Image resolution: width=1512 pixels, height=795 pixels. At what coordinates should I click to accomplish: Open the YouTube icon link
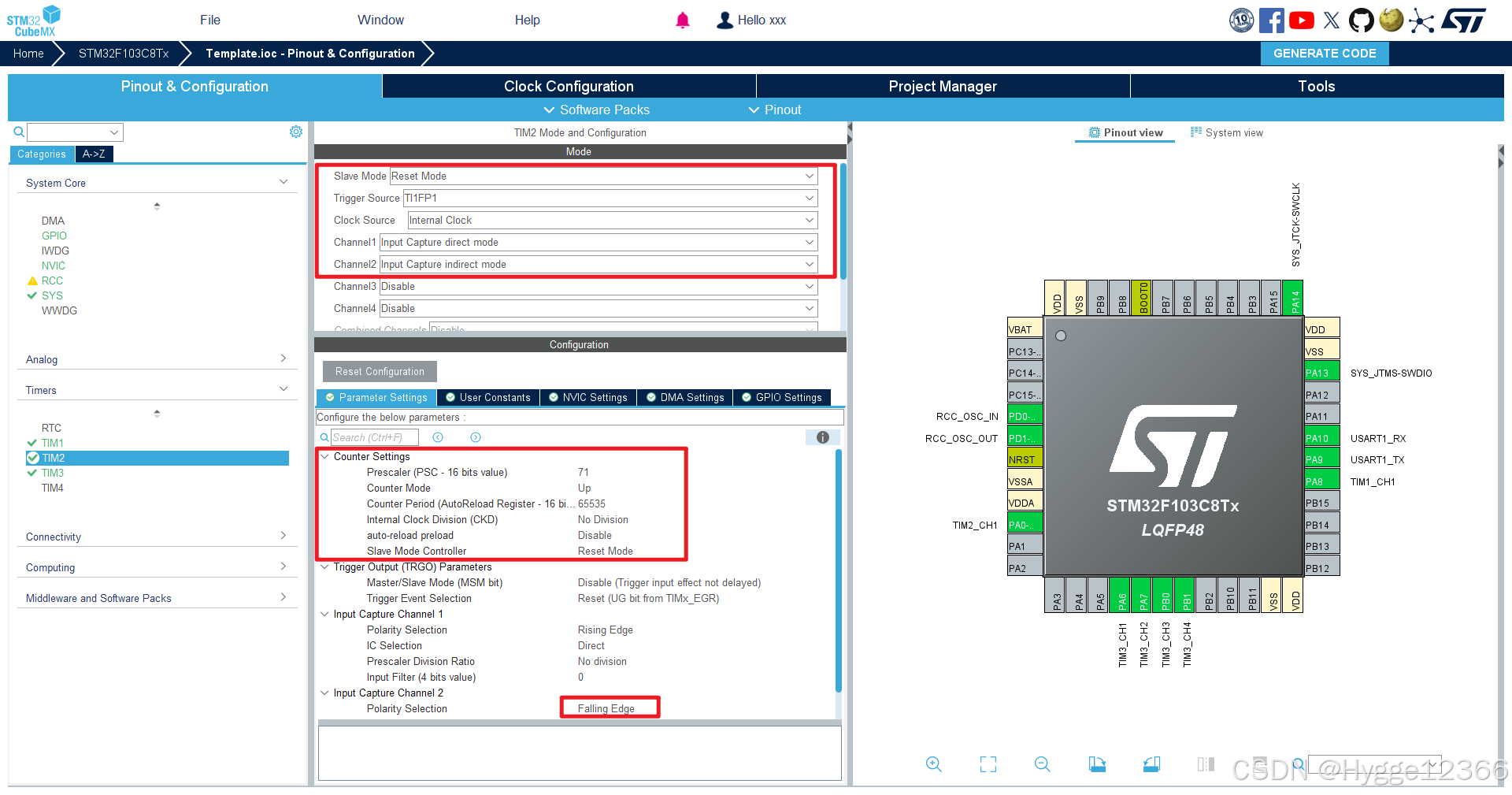point(1301,20)
